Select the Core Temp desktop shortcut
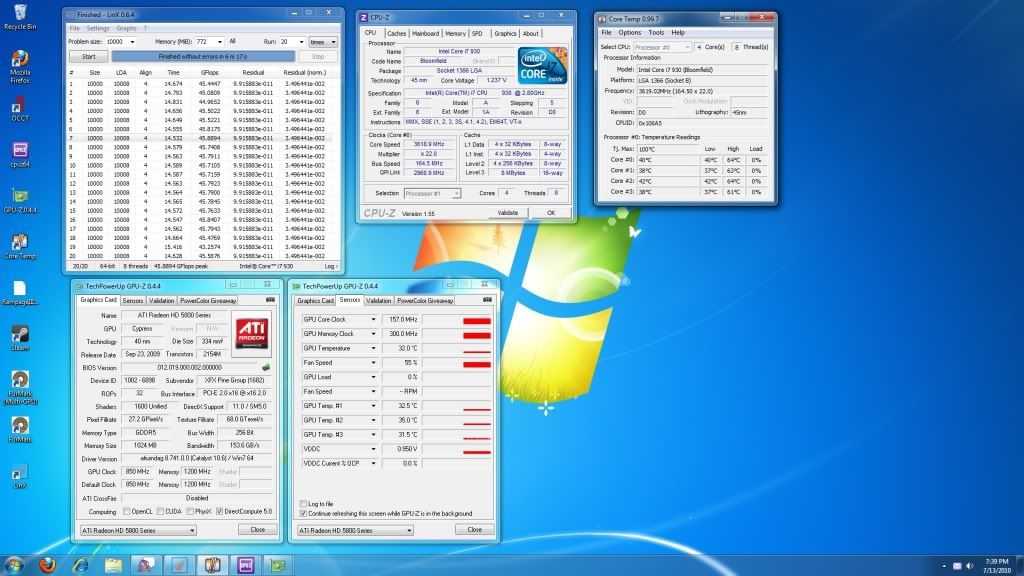Image resolution: width=1024 pixels, height=576 pixels. (20, 247)
